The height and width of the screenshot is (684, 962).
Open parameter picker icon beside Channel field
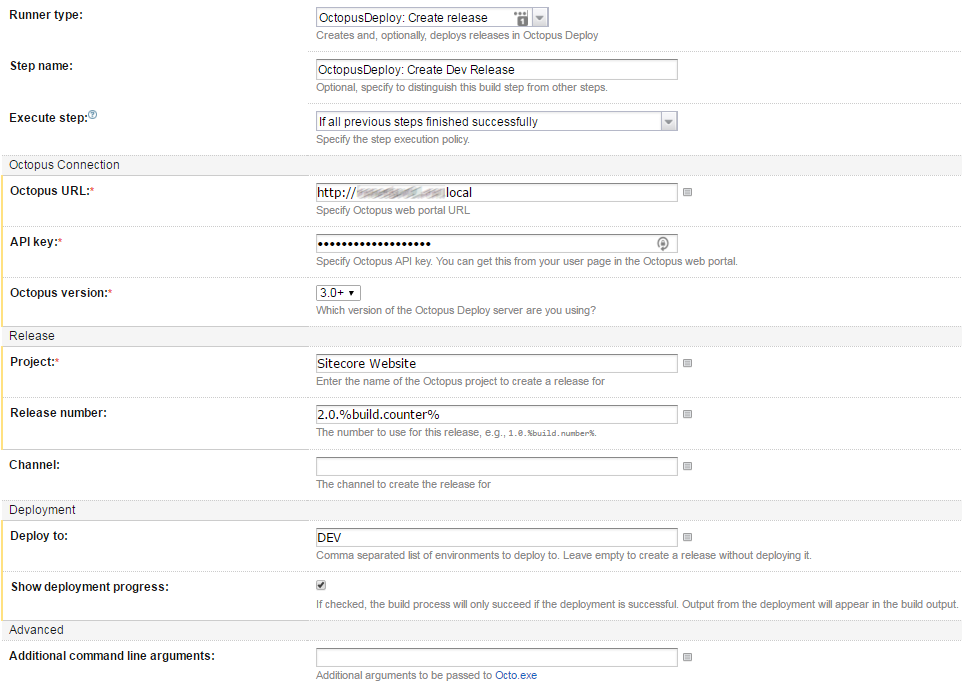click(x=687, y=466)
